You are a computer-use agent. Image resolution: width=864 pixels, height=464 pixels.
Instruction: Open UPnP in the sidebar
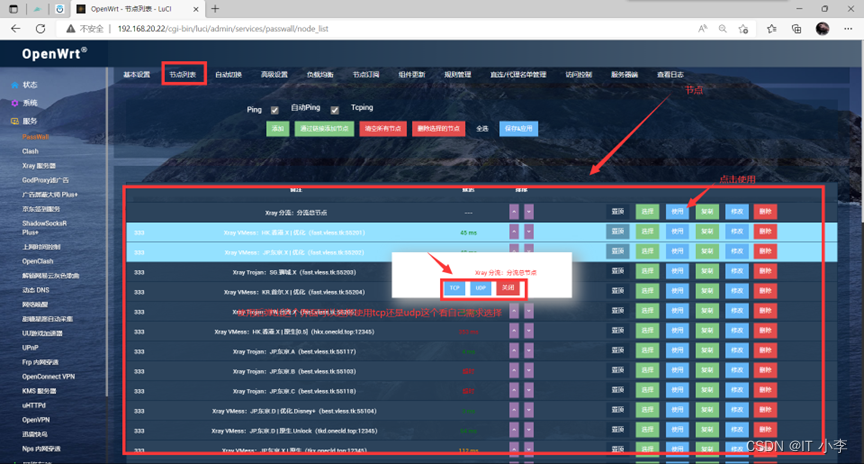coord(30,348)
